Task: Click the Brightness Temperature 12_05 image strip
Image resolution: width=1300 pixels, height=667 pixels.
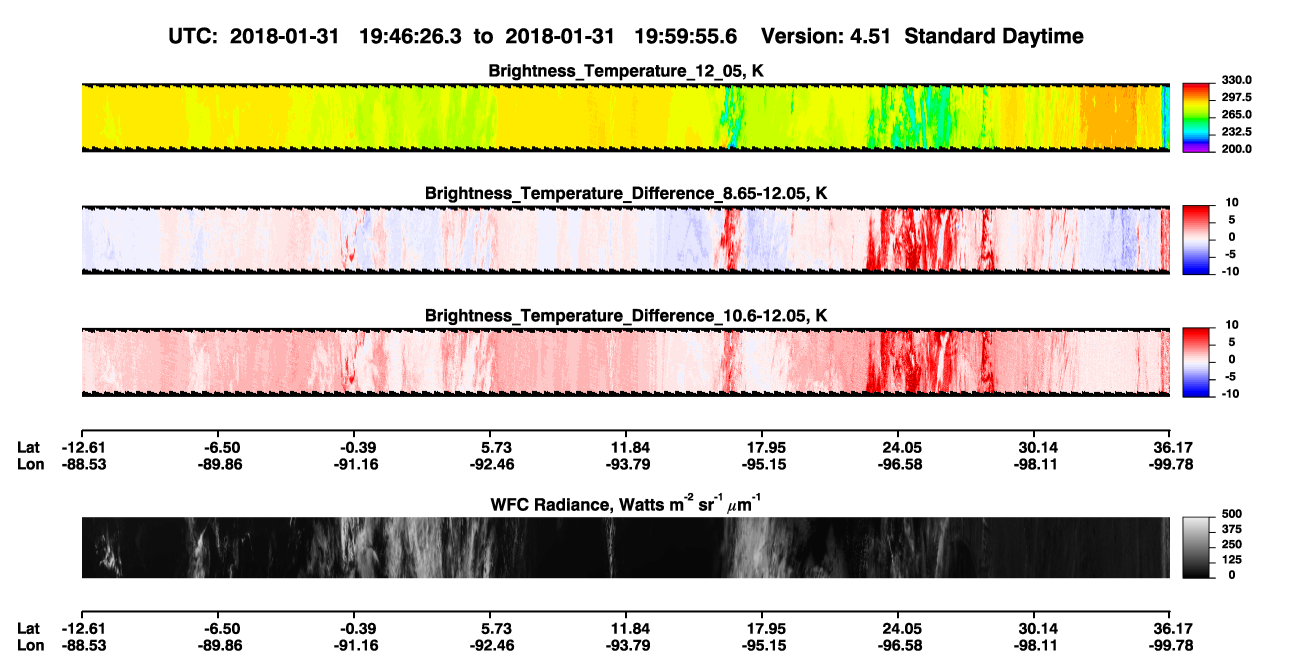Action: 625,117
